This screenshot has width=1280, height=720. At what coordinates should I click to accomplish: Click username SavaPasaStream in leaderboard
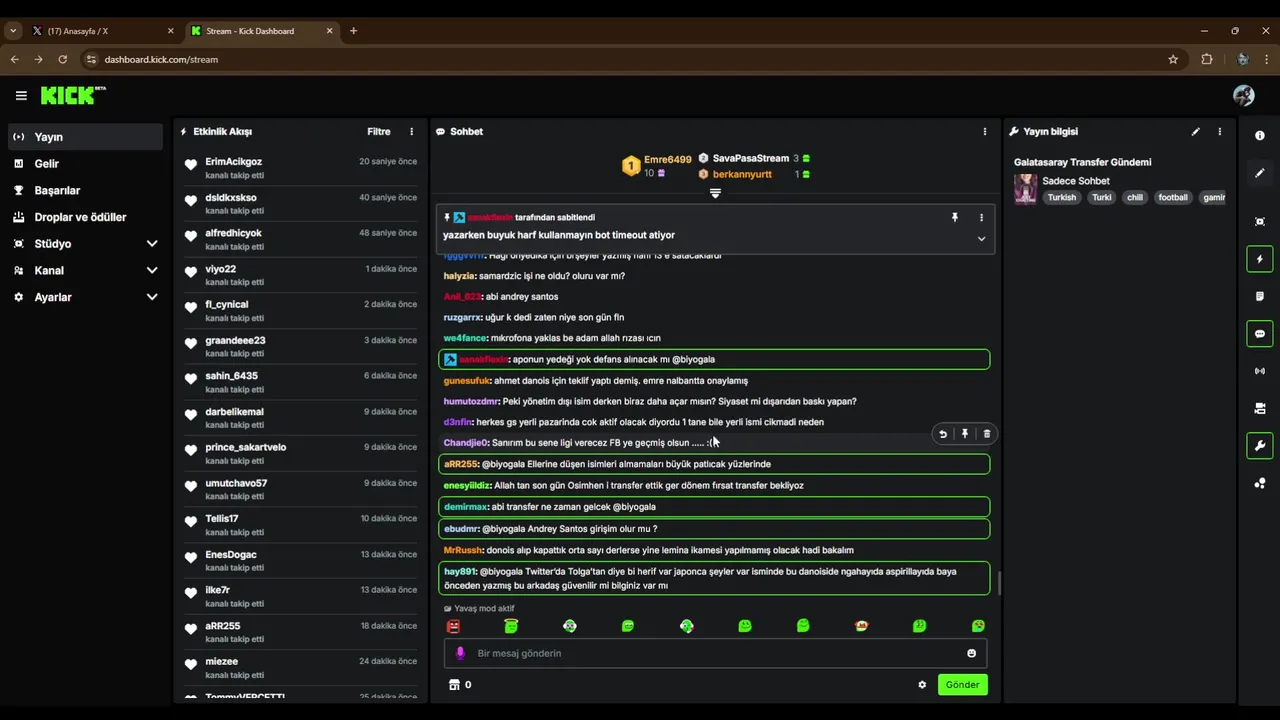(751, 158)
